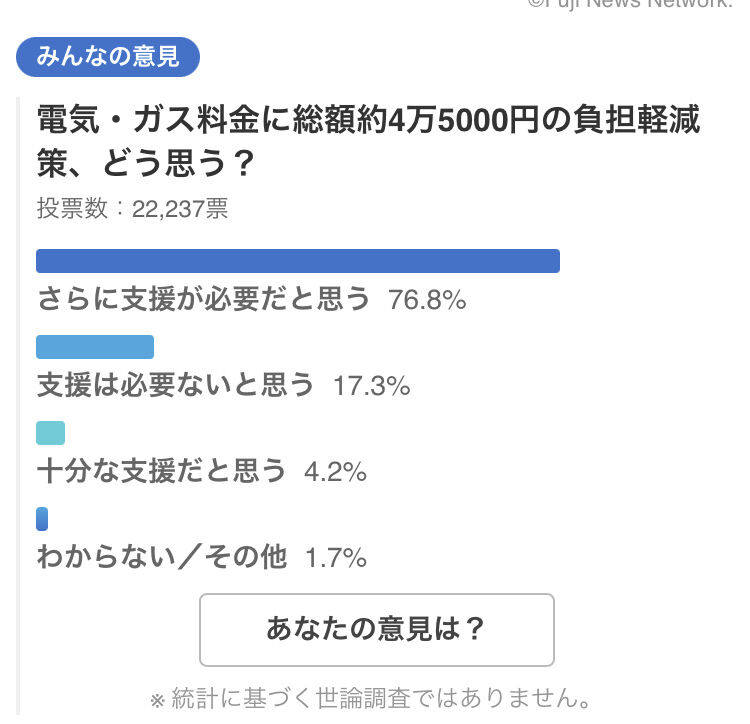750x724 pixels.
Task: Click the 1.7% percentage label
Action: pyautogui.click(x=336, y=558)
